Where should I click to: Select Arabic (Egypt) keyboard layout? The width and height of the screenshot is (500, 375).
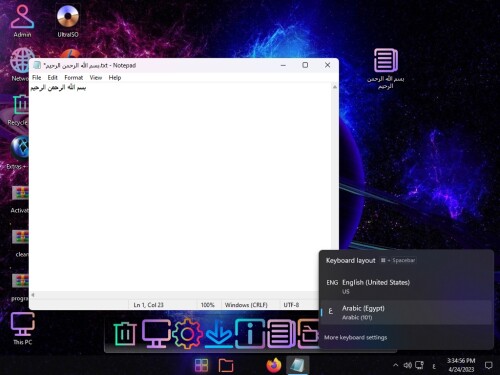[x=406, y=312]
